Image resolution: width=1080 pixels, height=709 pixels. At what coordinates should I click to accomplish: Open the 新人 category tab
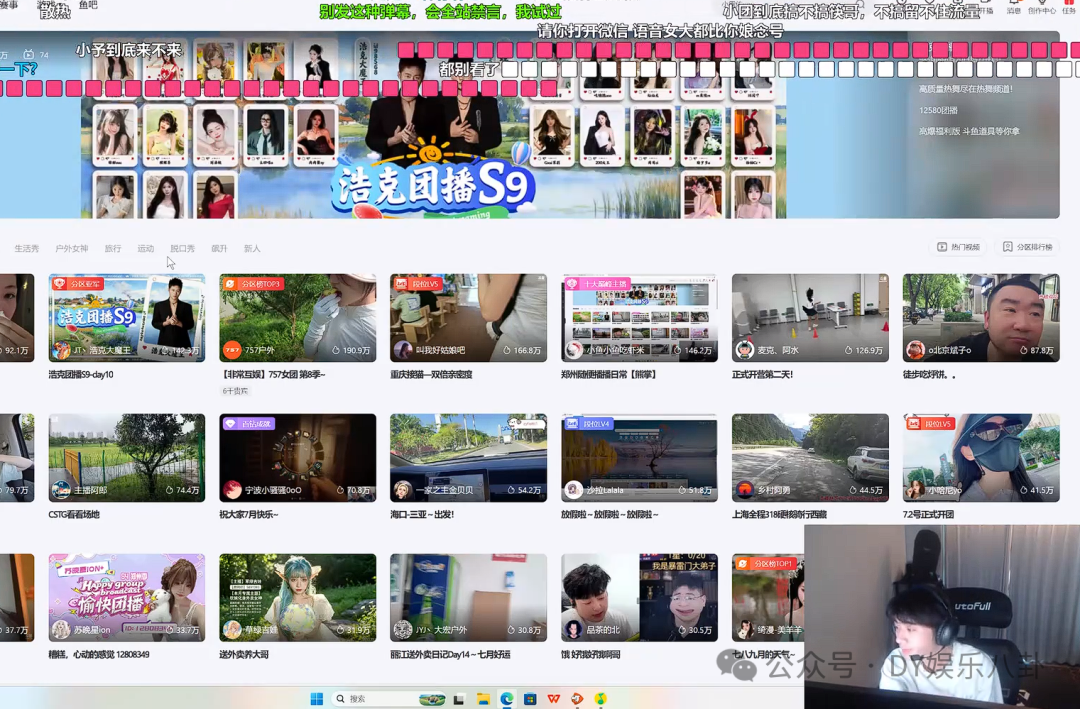pos(252,249)
